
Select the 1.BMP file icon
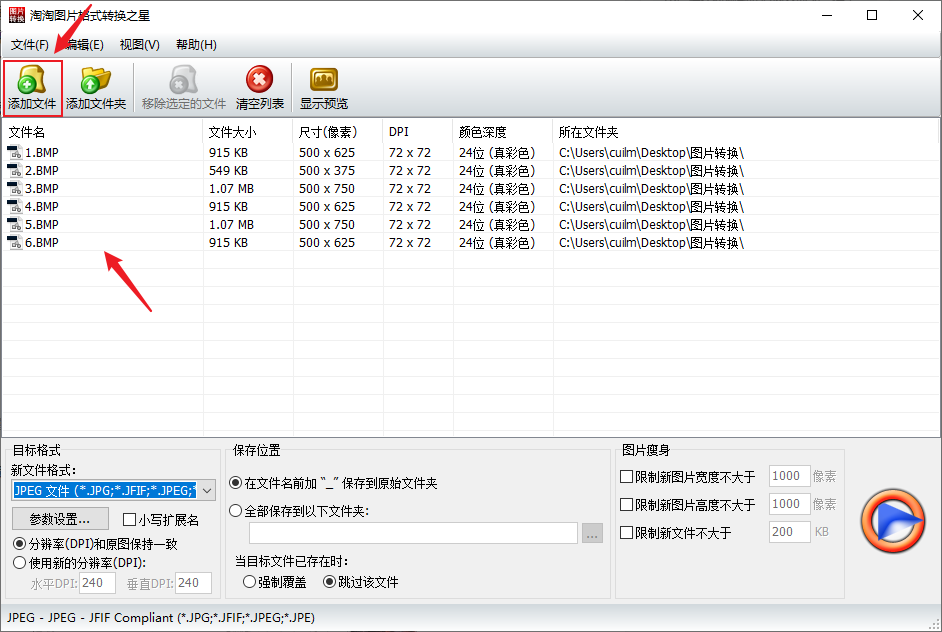pos(15,153)
